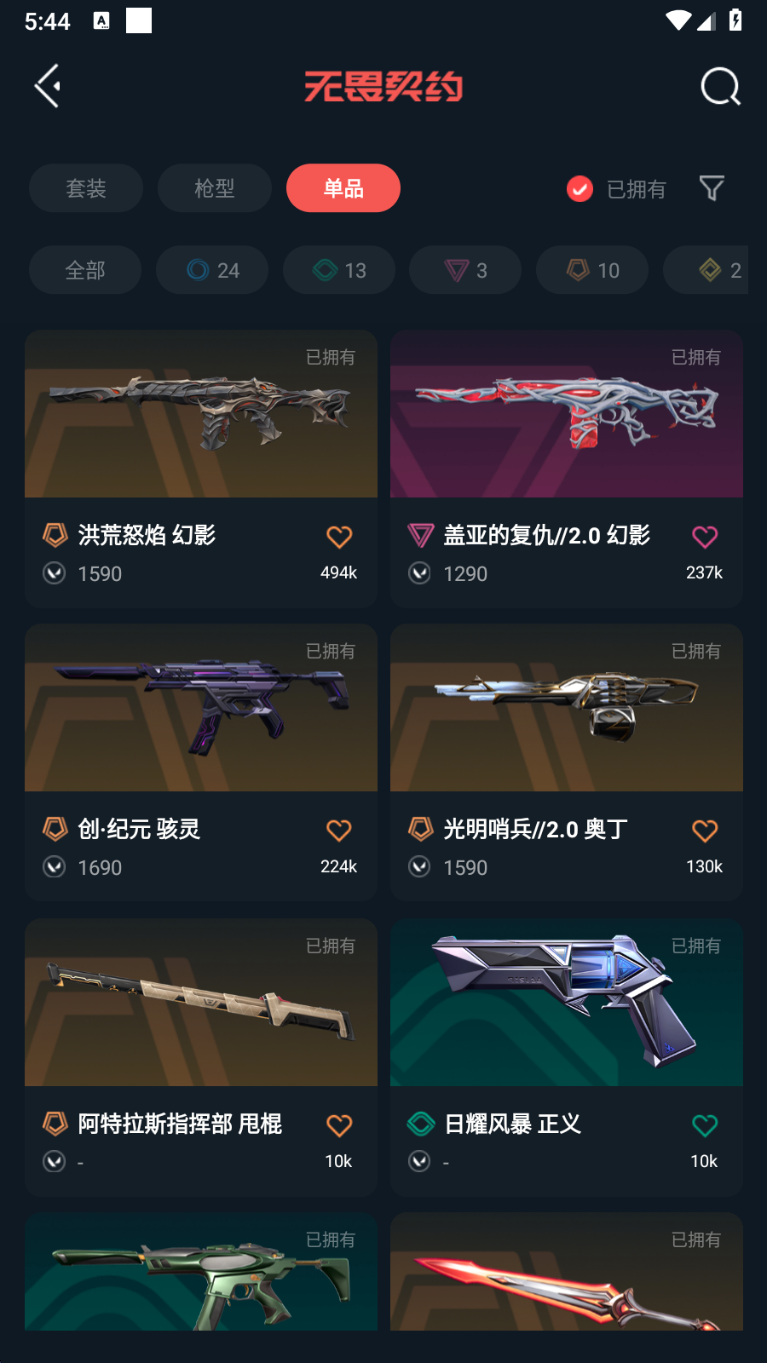Favorite 光明哨兵//2.0 奥丁 with its heart icon
Screen dimensions: 767x1363
[x=705, y=831]
